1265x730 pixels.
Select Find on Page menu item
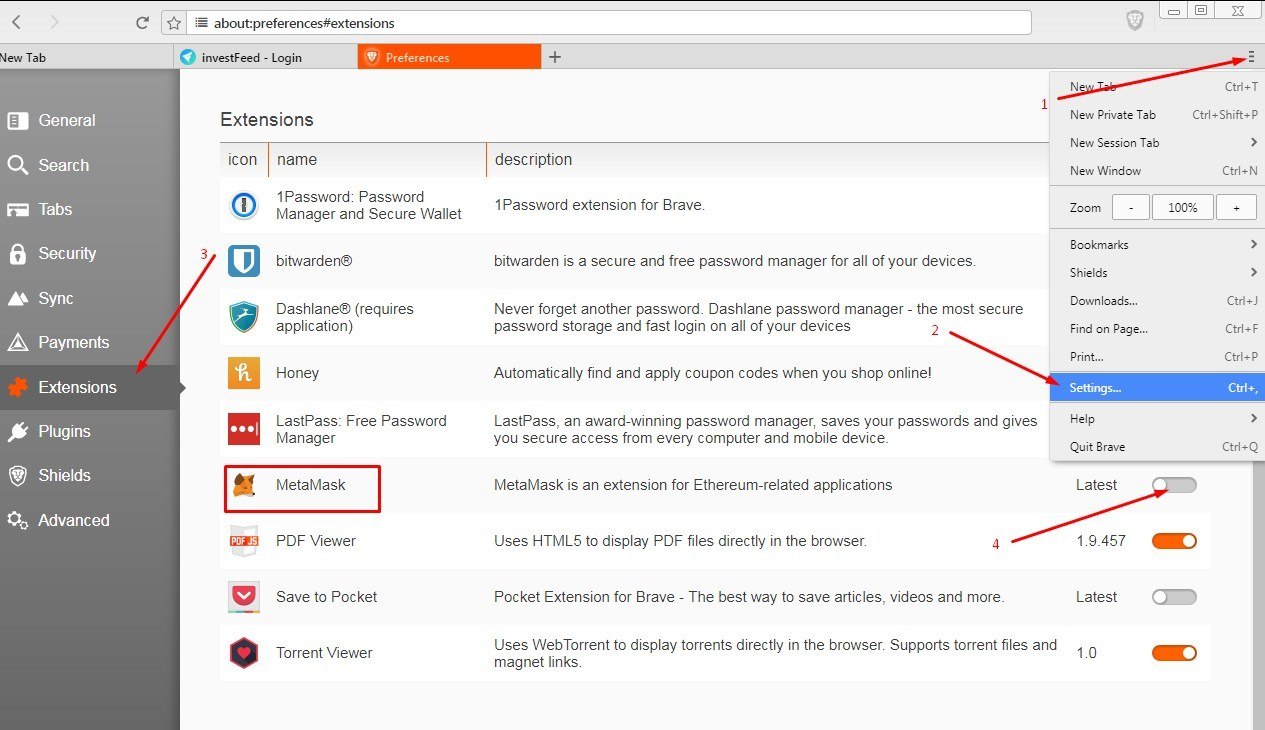click(x=1157, y=329)
